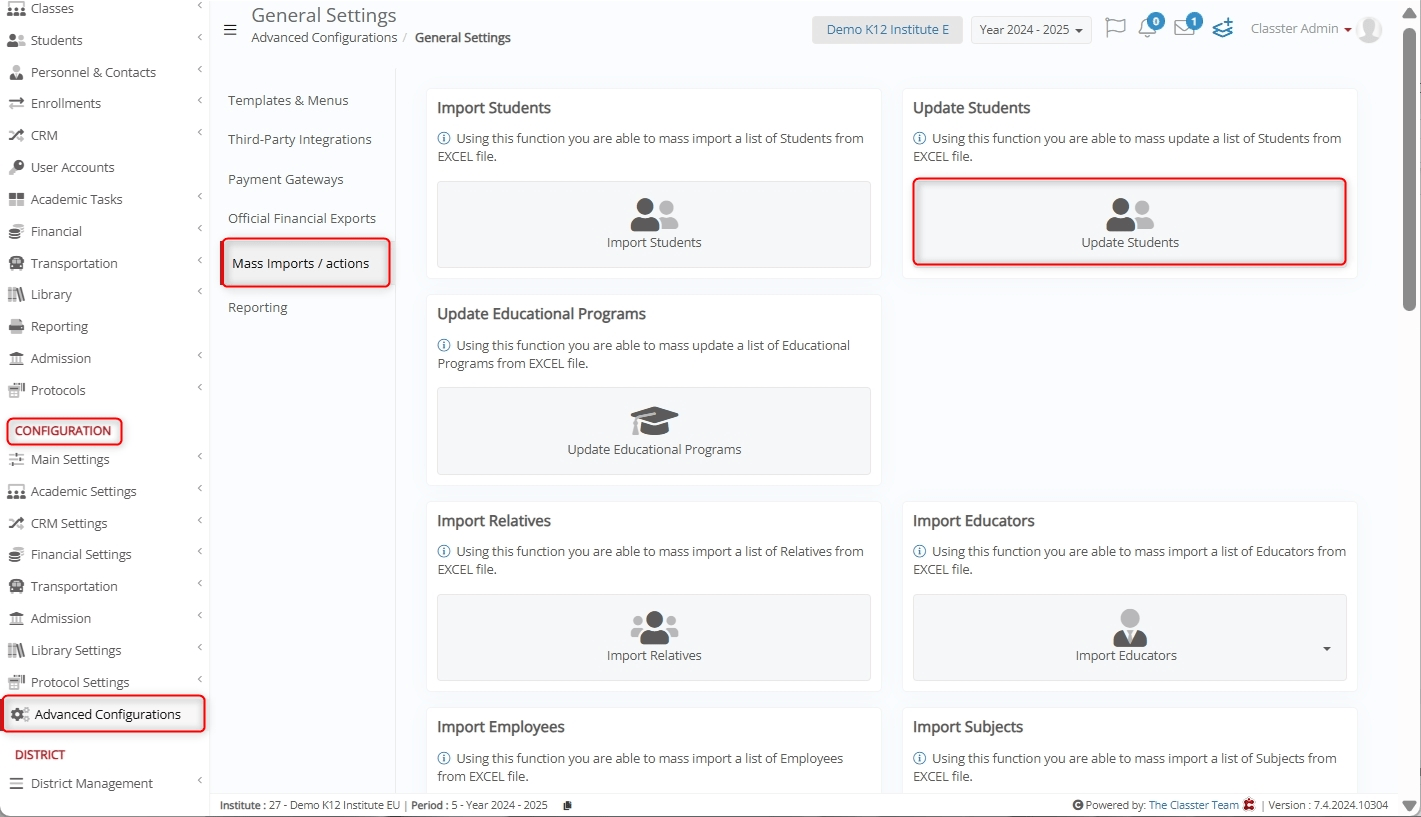Click the info icon under Import Students
Image resolution: width=1421 pixels, height=817 pixels.
[444, 139]
